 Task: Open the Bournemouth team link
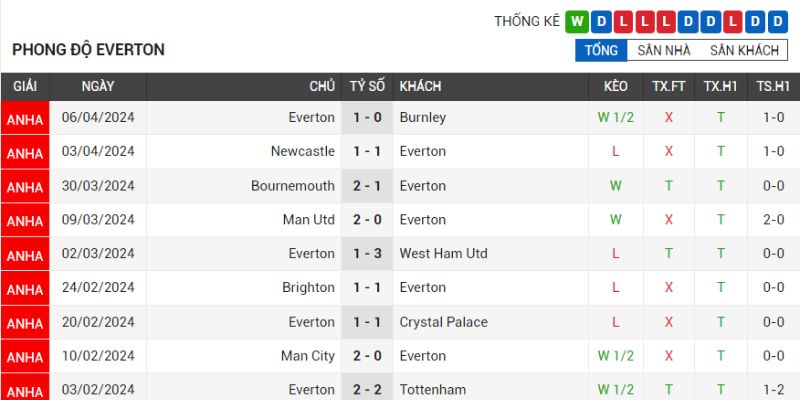(x=293, y=186)
